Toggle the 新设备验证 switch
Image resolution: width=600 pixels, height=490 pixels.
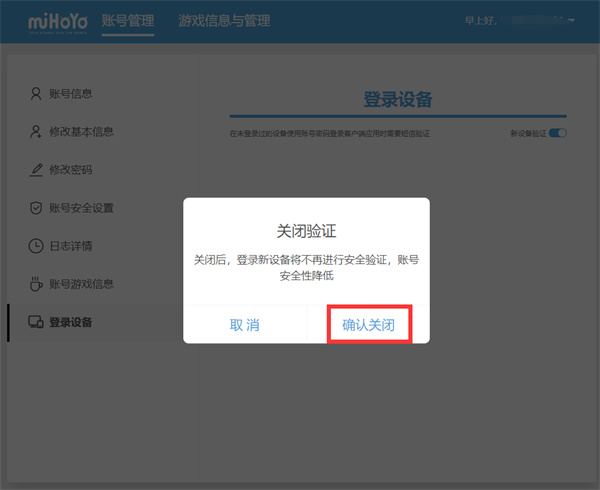click(x=557, y=133)
